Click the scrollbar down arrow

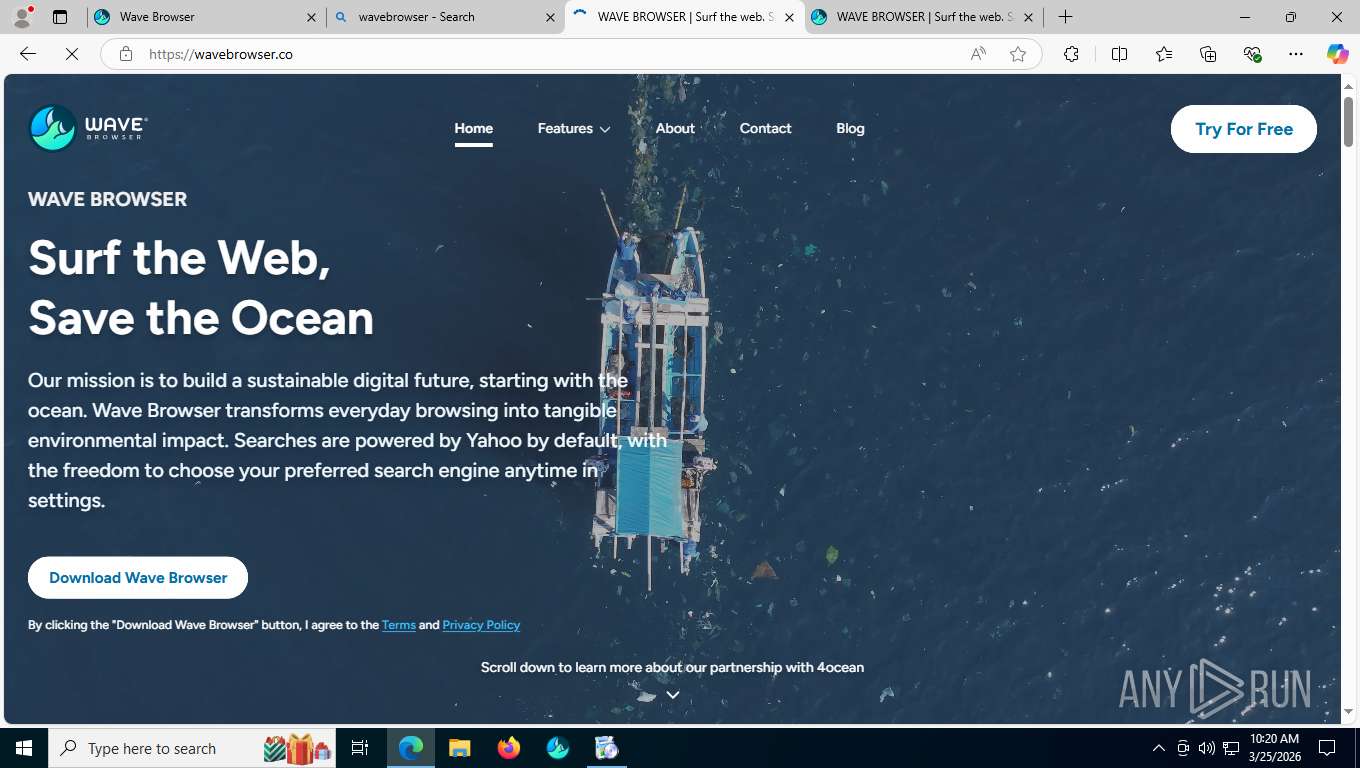click(1348, 712)
